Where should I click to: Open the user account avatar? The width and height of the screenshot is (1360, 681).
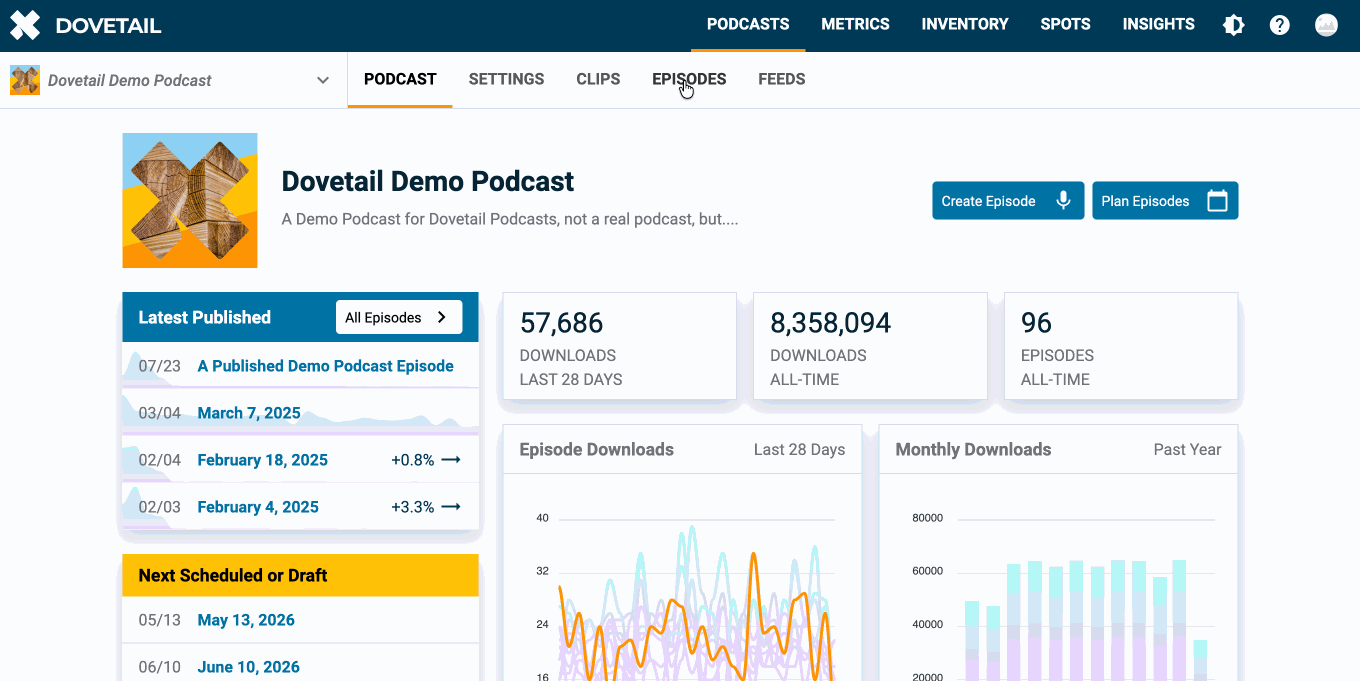pos(1326,25)
